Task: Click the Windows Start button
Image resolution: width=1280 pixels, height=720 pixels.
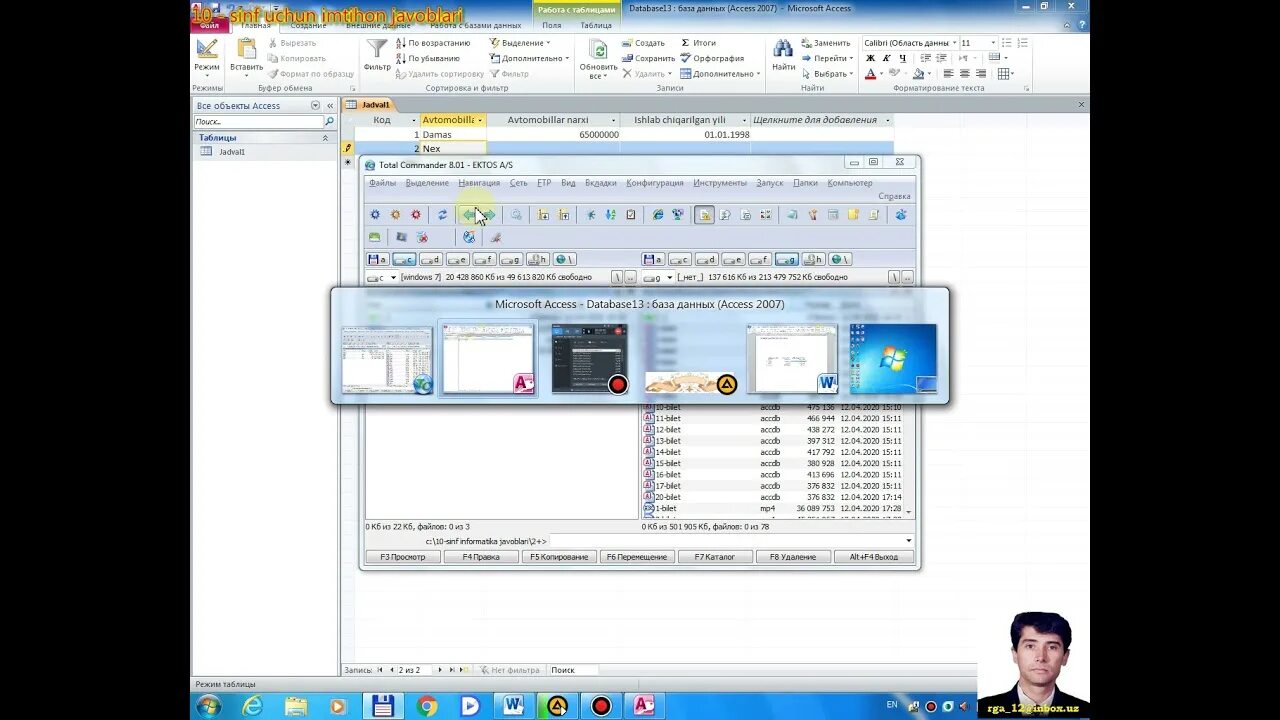Action: click(x=208, y=706)
